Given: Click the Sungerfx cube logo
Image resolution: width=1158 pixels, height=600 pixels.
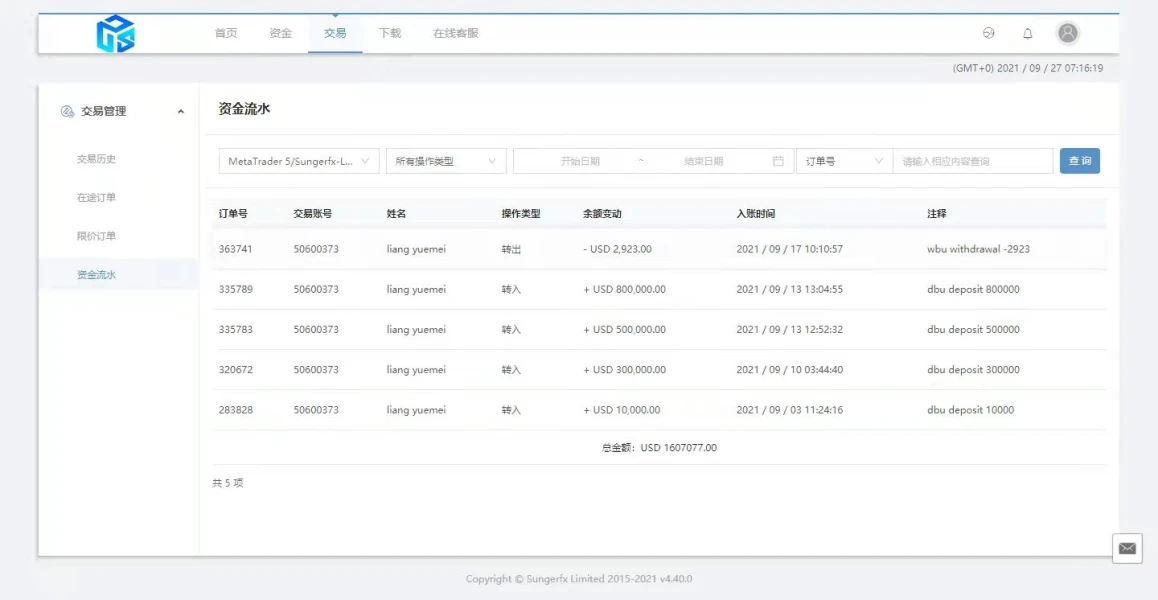Looking at the screenshot, I should click(115, 34).
